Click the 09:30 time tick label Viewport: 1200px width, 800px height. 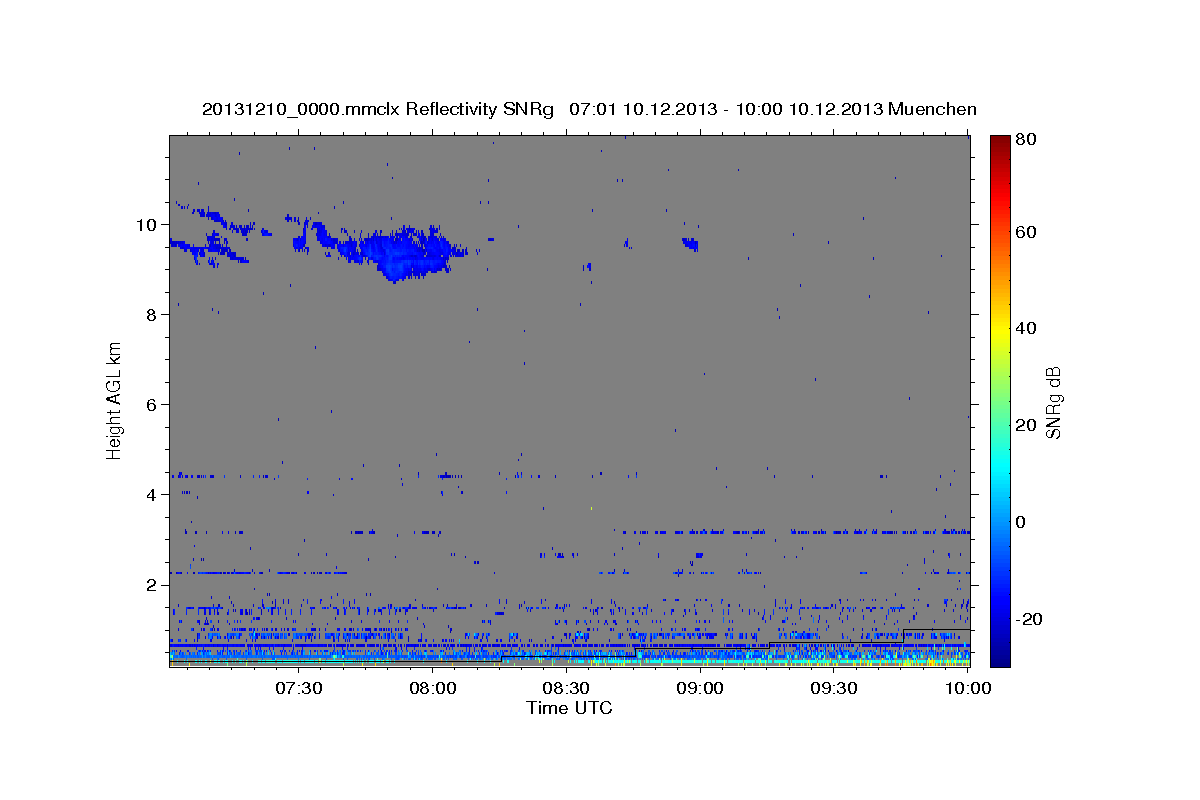click(834, 688)
